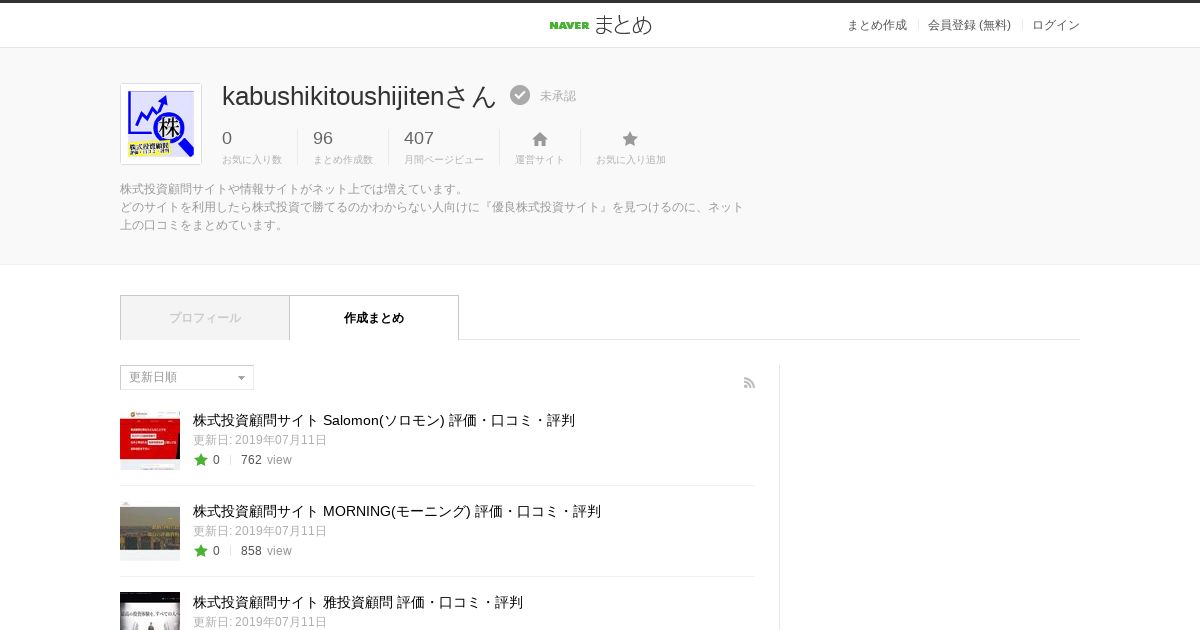Click the Salomon article thumbnail
This screenshot has width=1200, height=630.
point(150,440)
